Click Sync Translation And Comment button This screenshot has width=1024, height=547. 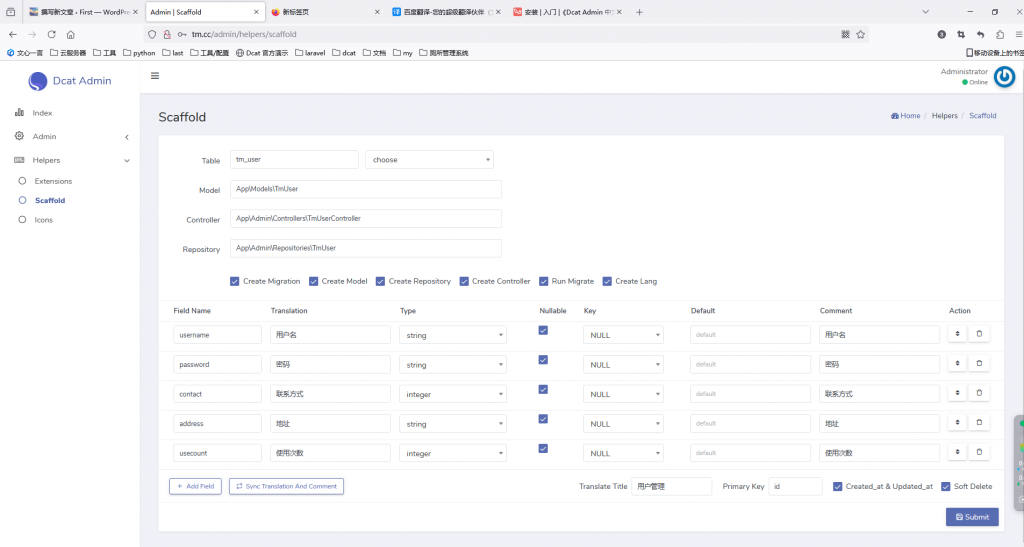[x=286, y=486]
